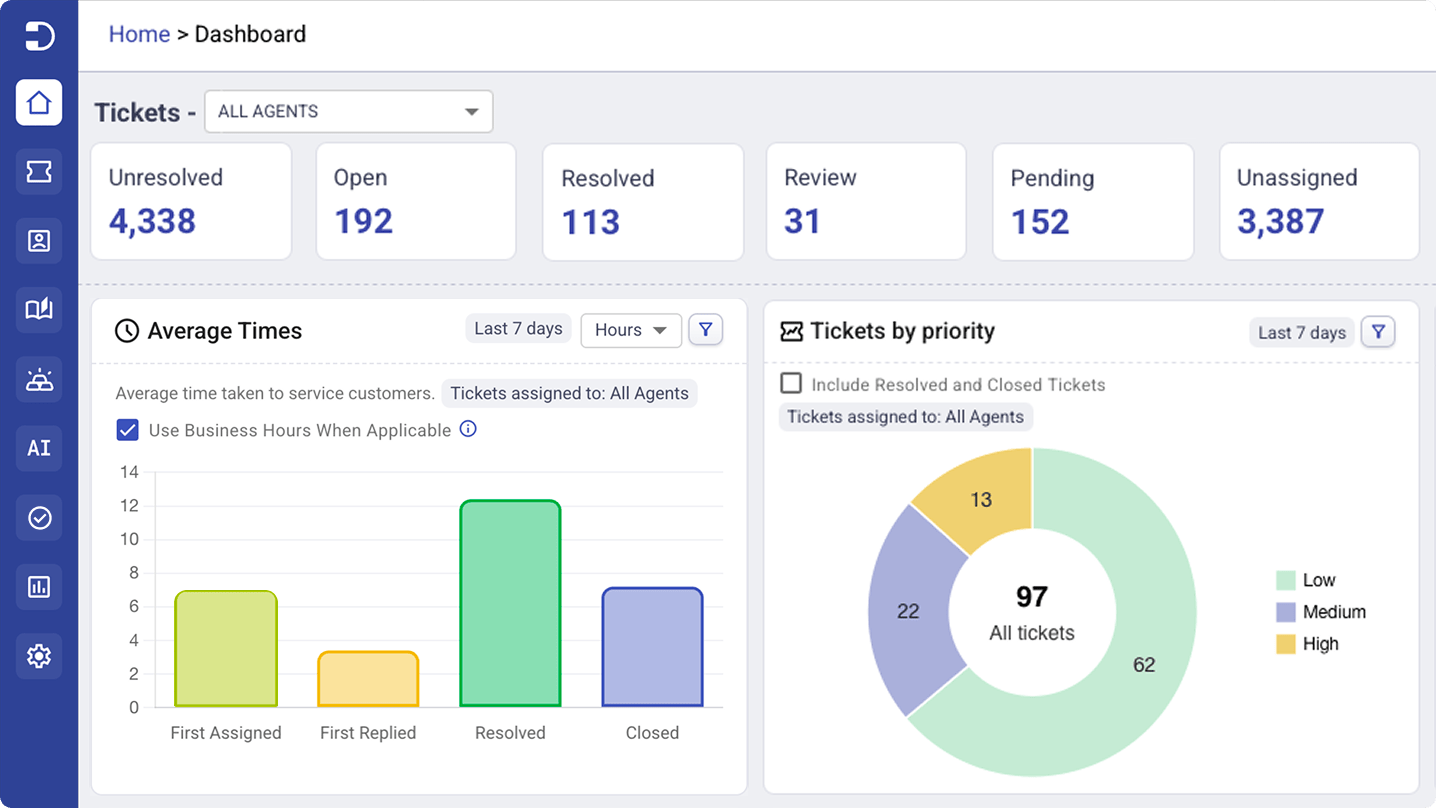Open the Hours unit dropdown
This screenshot has width=1436, height=808.
pyautogui.click(x=631, y=330)
